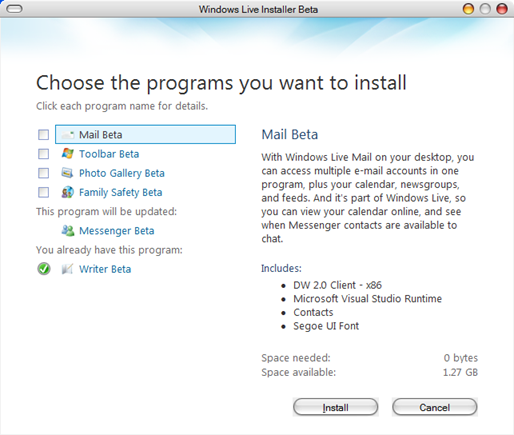
Task: Click the green checkmark beside Writer Beta
Action: [44, 269]
